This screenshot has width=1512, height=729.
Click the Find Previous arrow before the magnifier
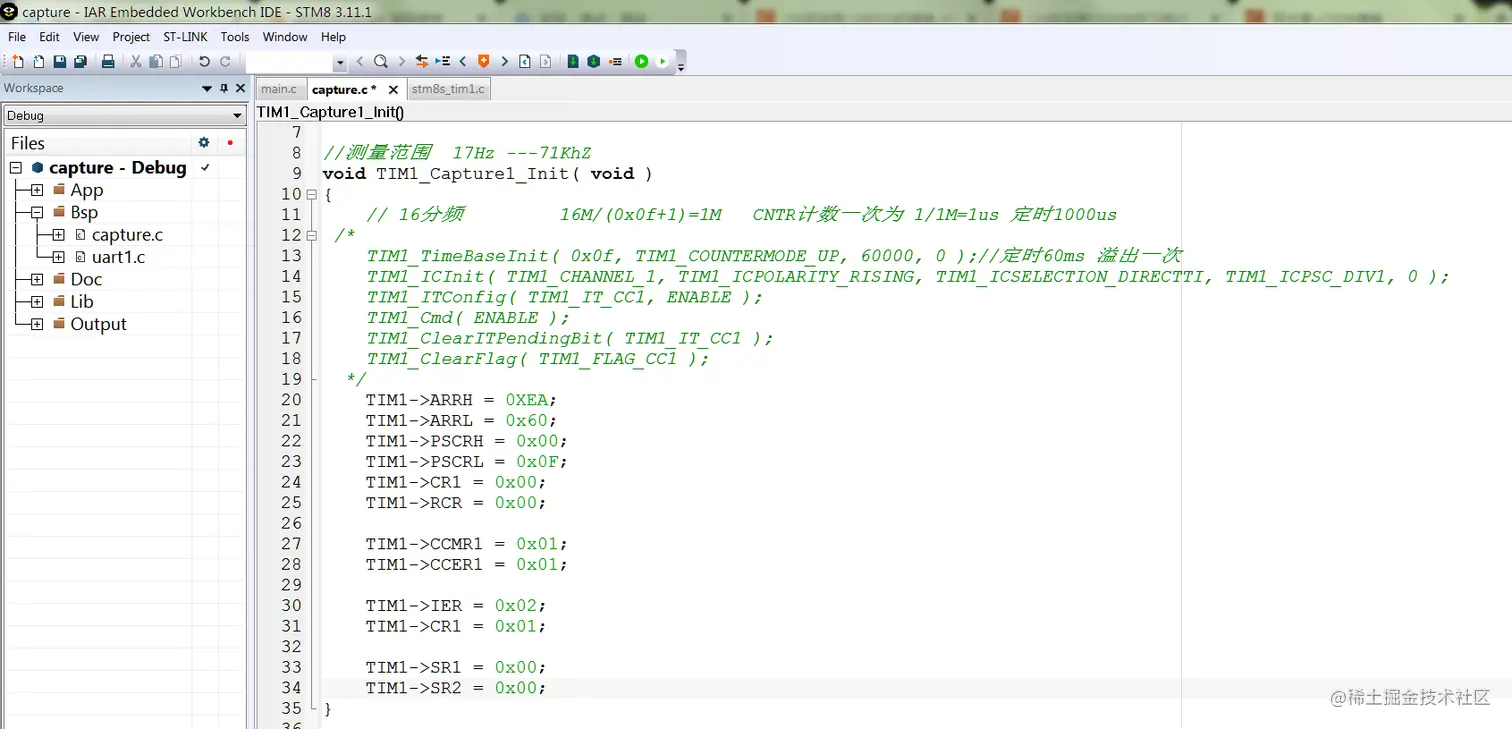(x=360, y=62)
